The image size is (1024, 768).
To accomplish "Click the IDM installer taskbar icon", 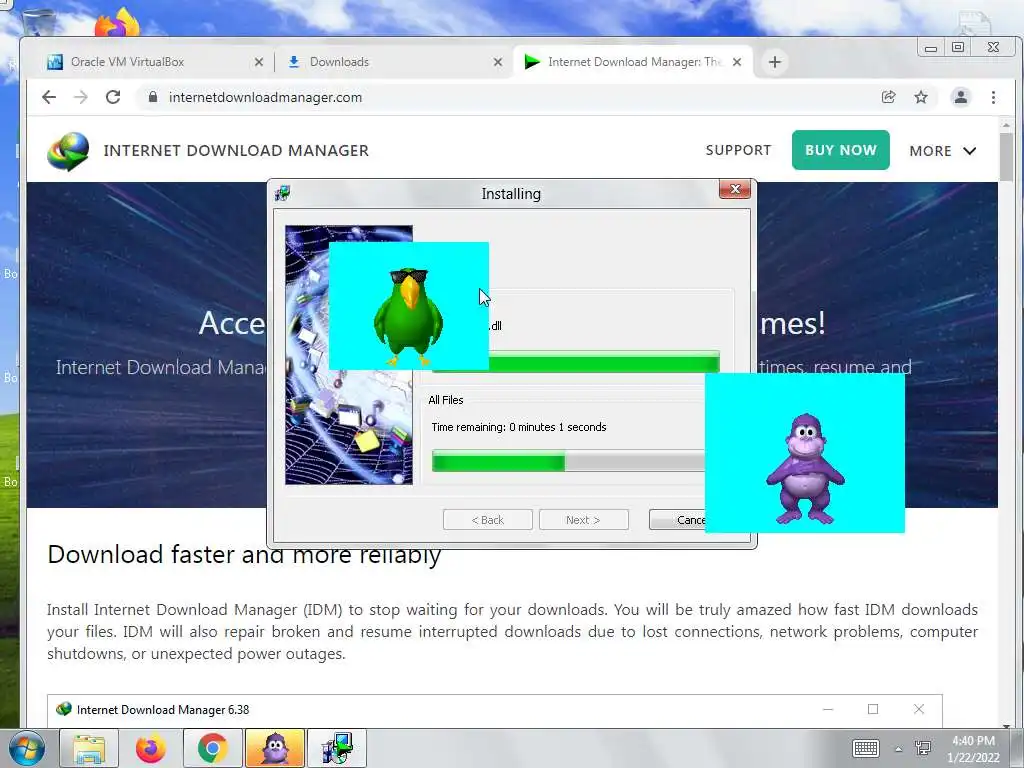I will tap(337, 748).
